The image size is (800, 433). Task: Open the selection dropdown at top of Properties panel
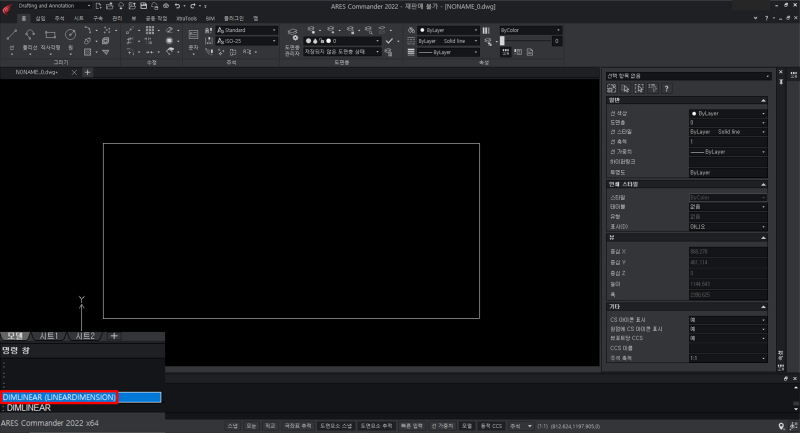tap(688, 76)
